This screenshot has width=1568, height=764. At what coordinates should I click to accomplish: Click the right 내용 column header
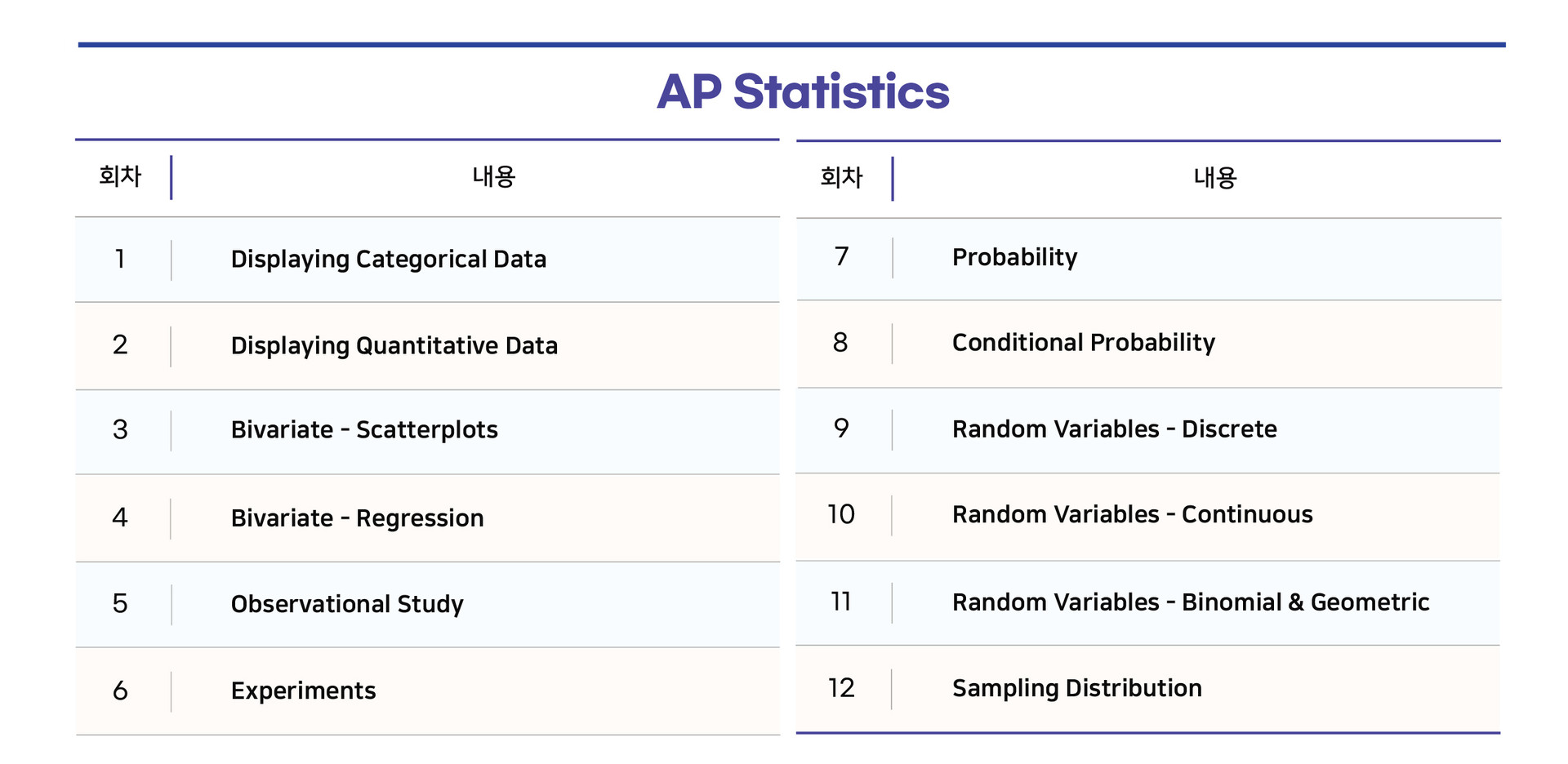pyautogui.click(x=1215, y=178)
